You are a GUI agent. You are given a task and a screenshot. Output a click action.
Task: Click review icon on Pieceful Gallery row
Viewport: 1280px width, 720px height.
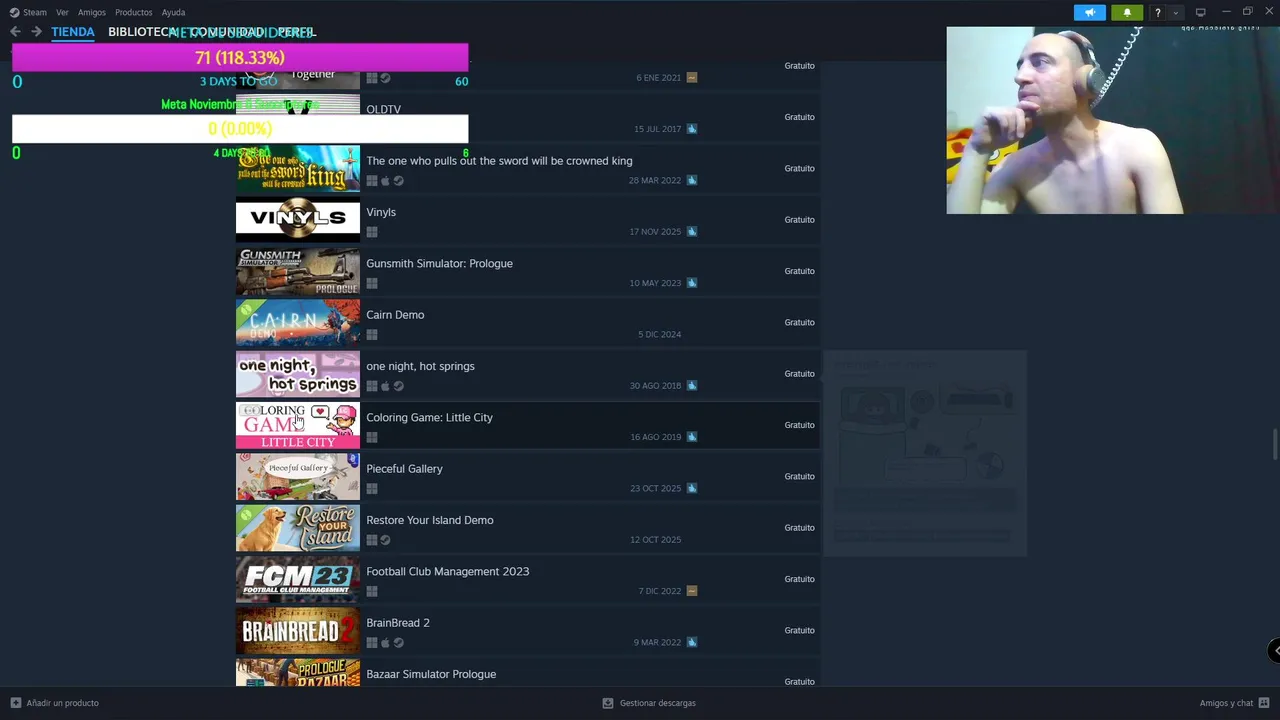pyautogui.click(x=692, y=488)
